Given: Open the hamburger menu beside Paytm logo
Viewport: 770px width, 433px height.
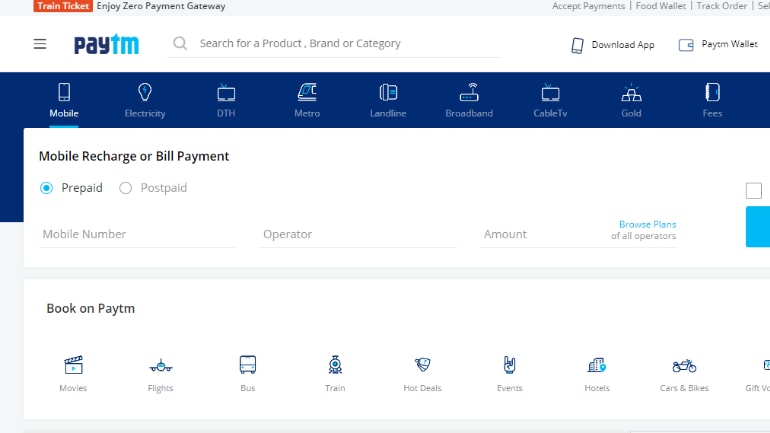Looking at the screenshot, I should 40,44.
